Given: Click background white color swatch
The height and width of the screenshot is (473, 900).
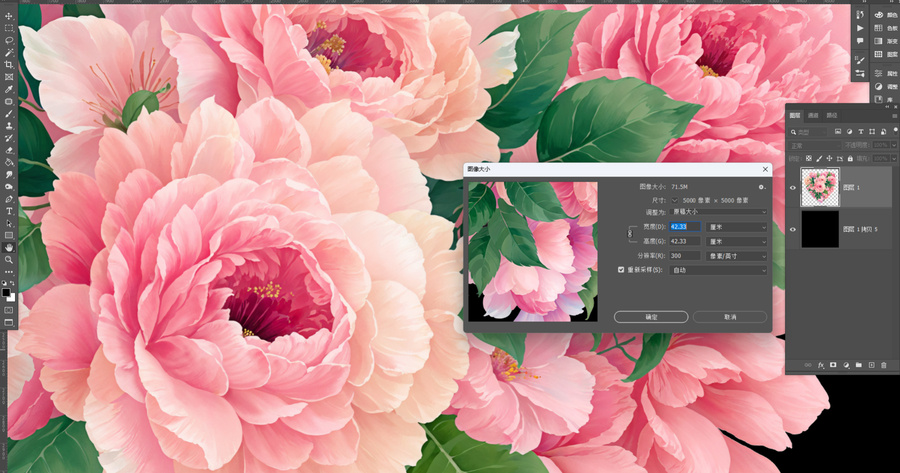Looking at the screenshot, I should coord(11,298).
